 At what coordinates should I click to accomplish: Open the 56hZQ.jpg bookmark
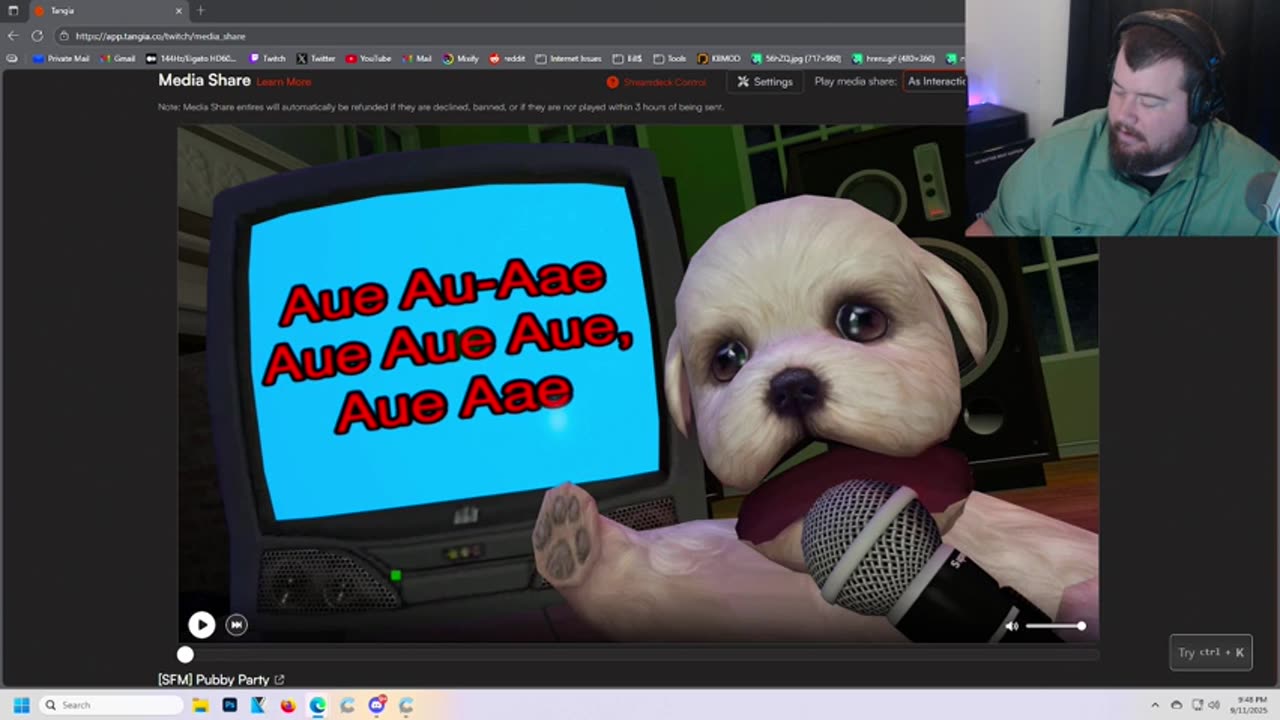pyautogui.click(x=796, y=59)
